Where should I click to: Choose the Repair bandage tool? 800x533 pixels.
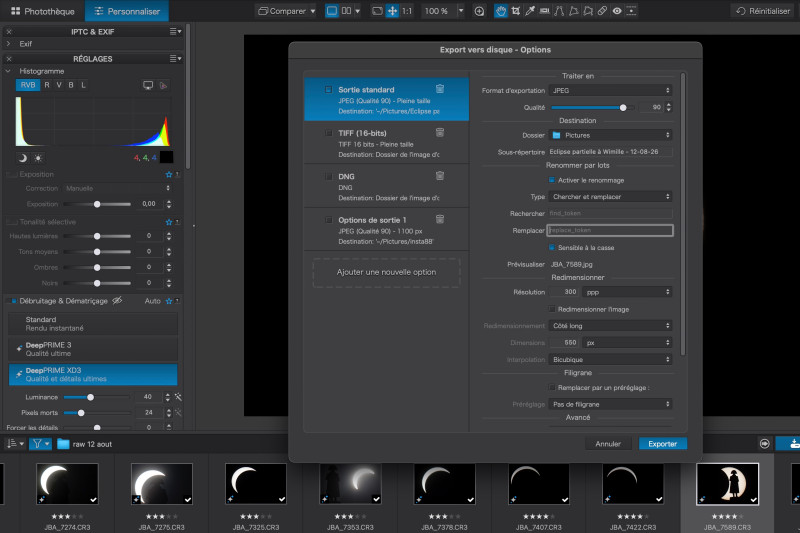603,11
